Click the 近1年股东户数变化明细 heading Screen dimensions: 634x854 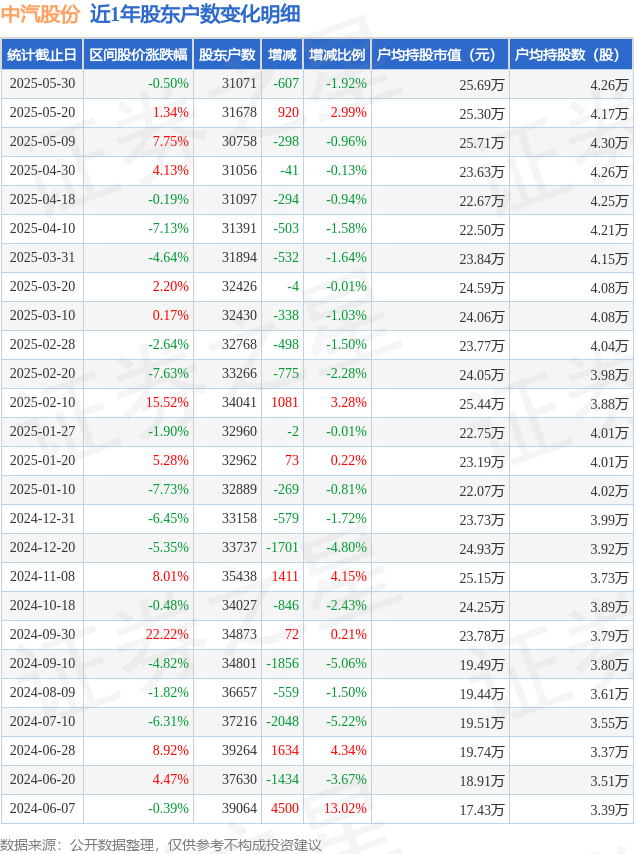[x=195, y=14]
